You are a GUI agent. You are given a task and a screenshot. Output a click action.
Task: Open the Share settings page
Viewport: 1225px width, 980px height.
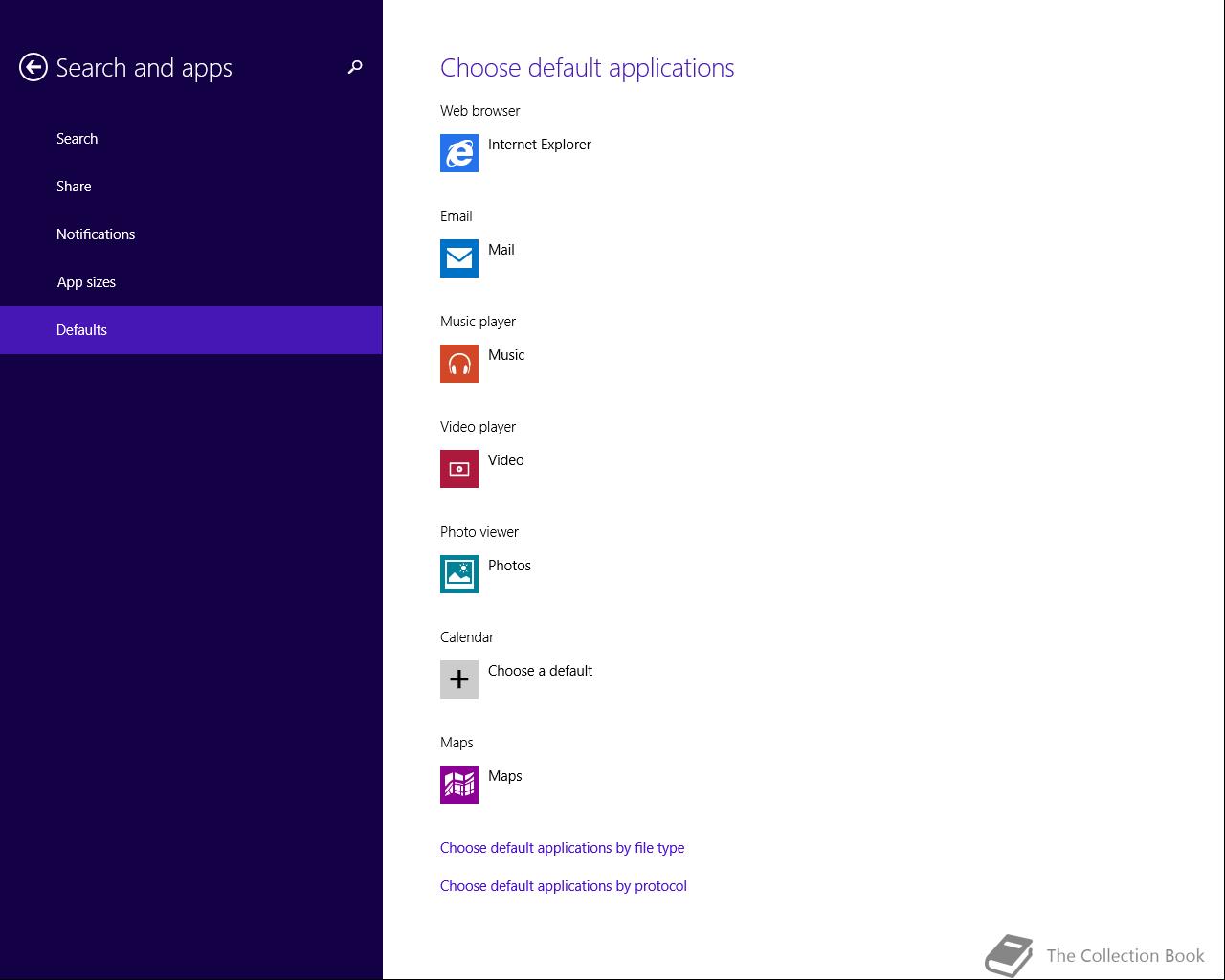[190, 187]
